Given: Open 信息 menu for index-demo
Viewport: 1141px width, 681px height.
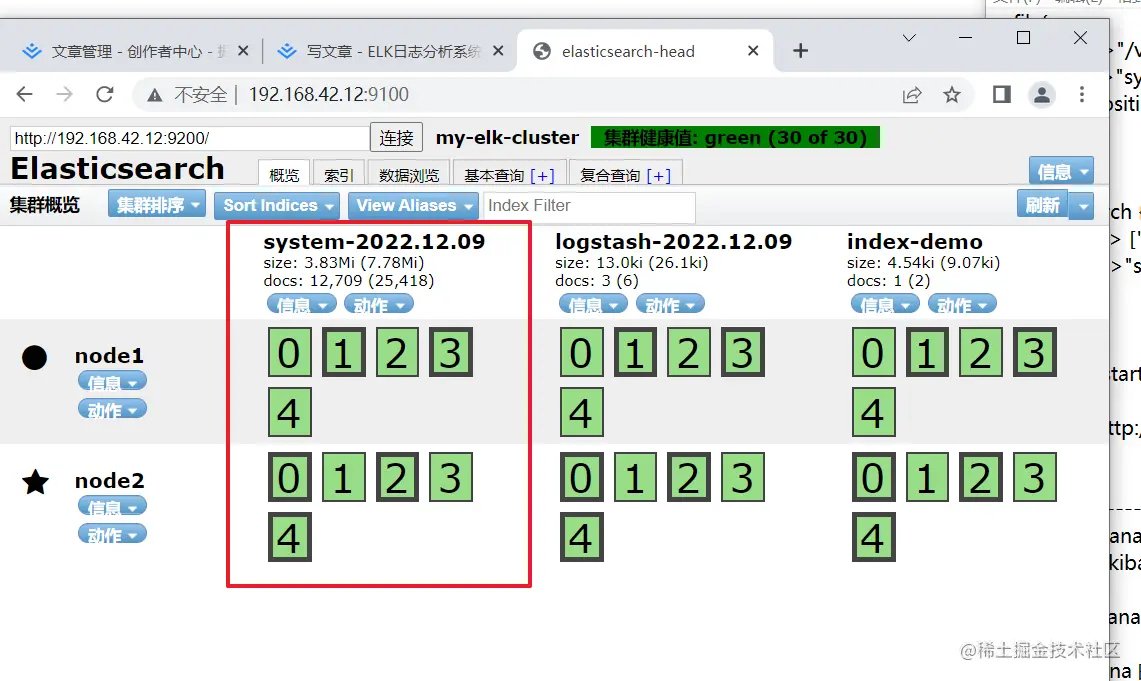Looking at the screenshot, I should pyautogui.click(x=885, y=304).
